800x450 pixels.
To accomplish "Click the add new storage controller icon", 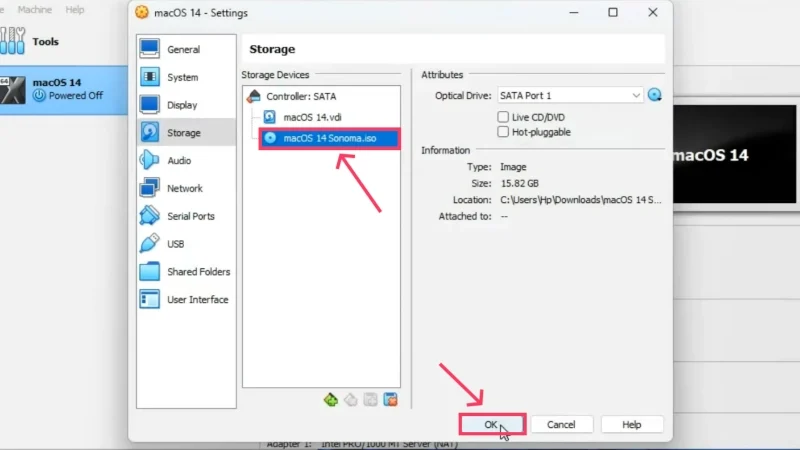I will click(331, 399).
